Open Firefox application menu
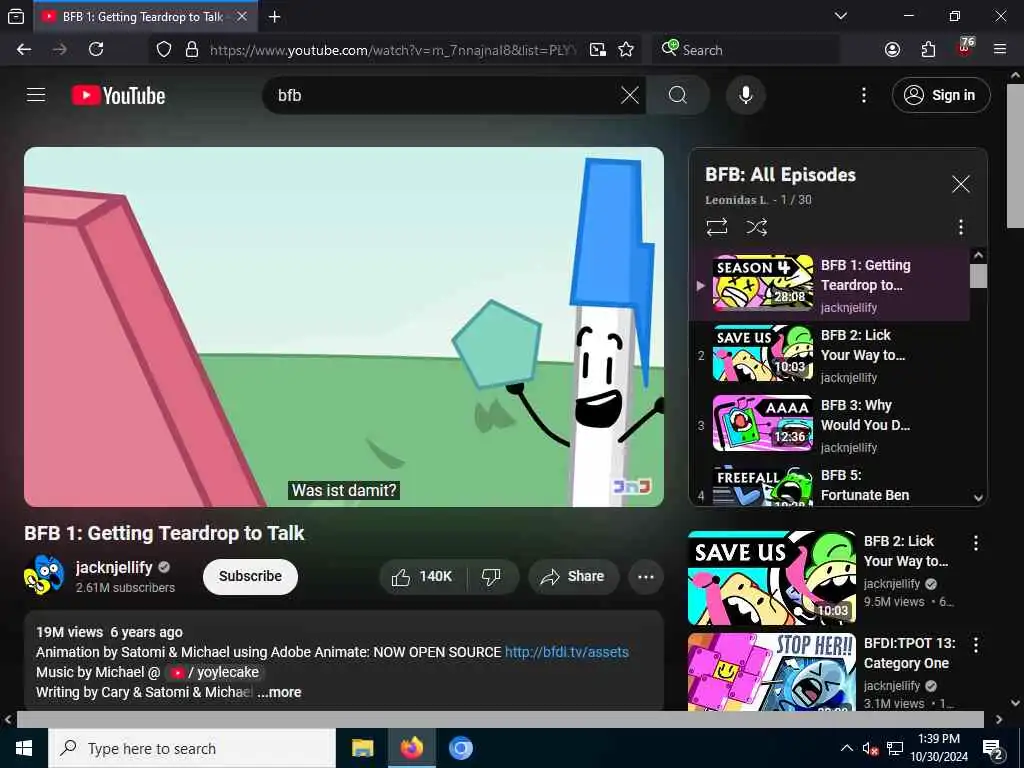The height and width of the screenshot is (768, 1024). (x=1000, y=50)
